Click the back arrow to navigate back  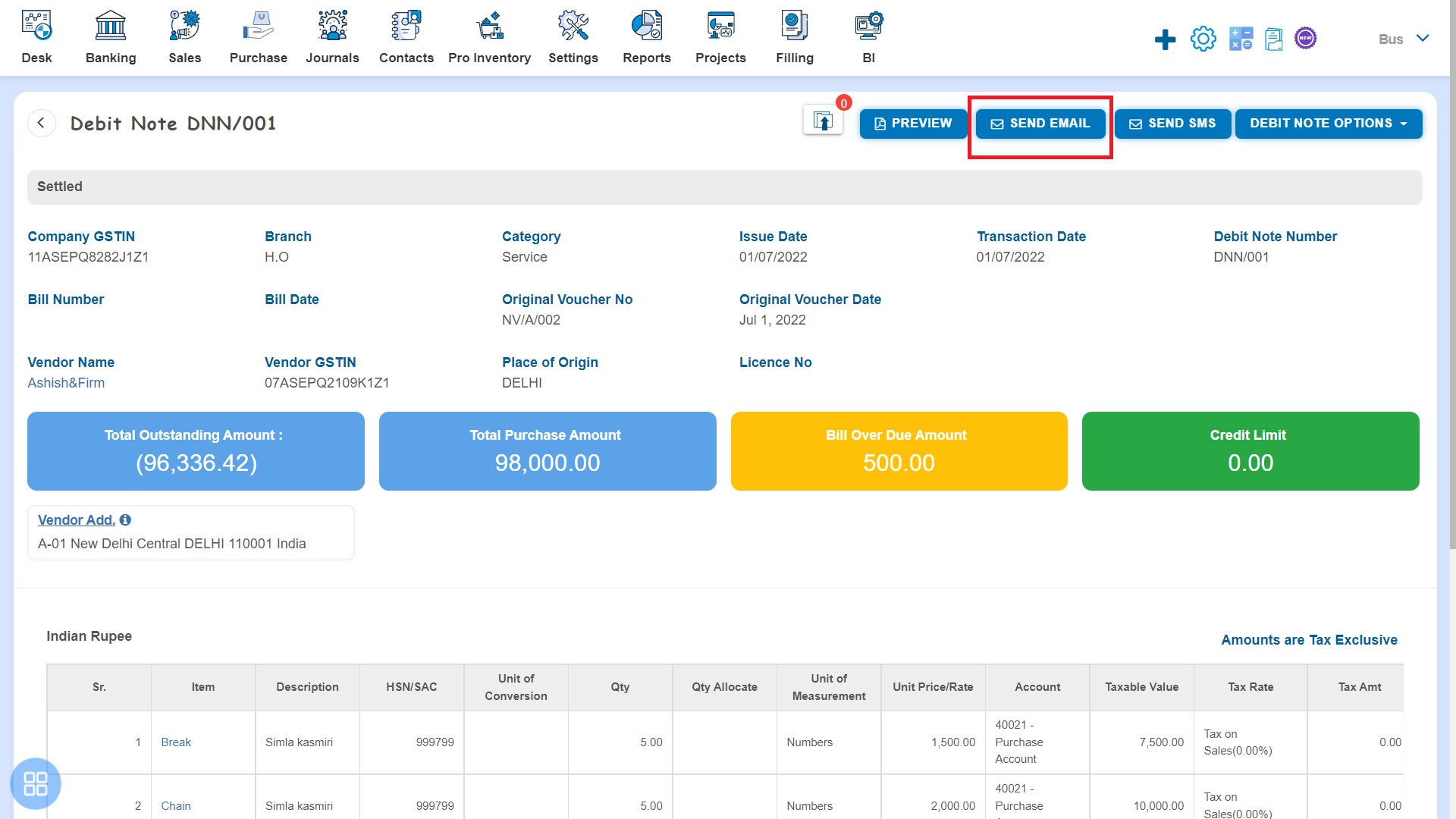[41, 122]
